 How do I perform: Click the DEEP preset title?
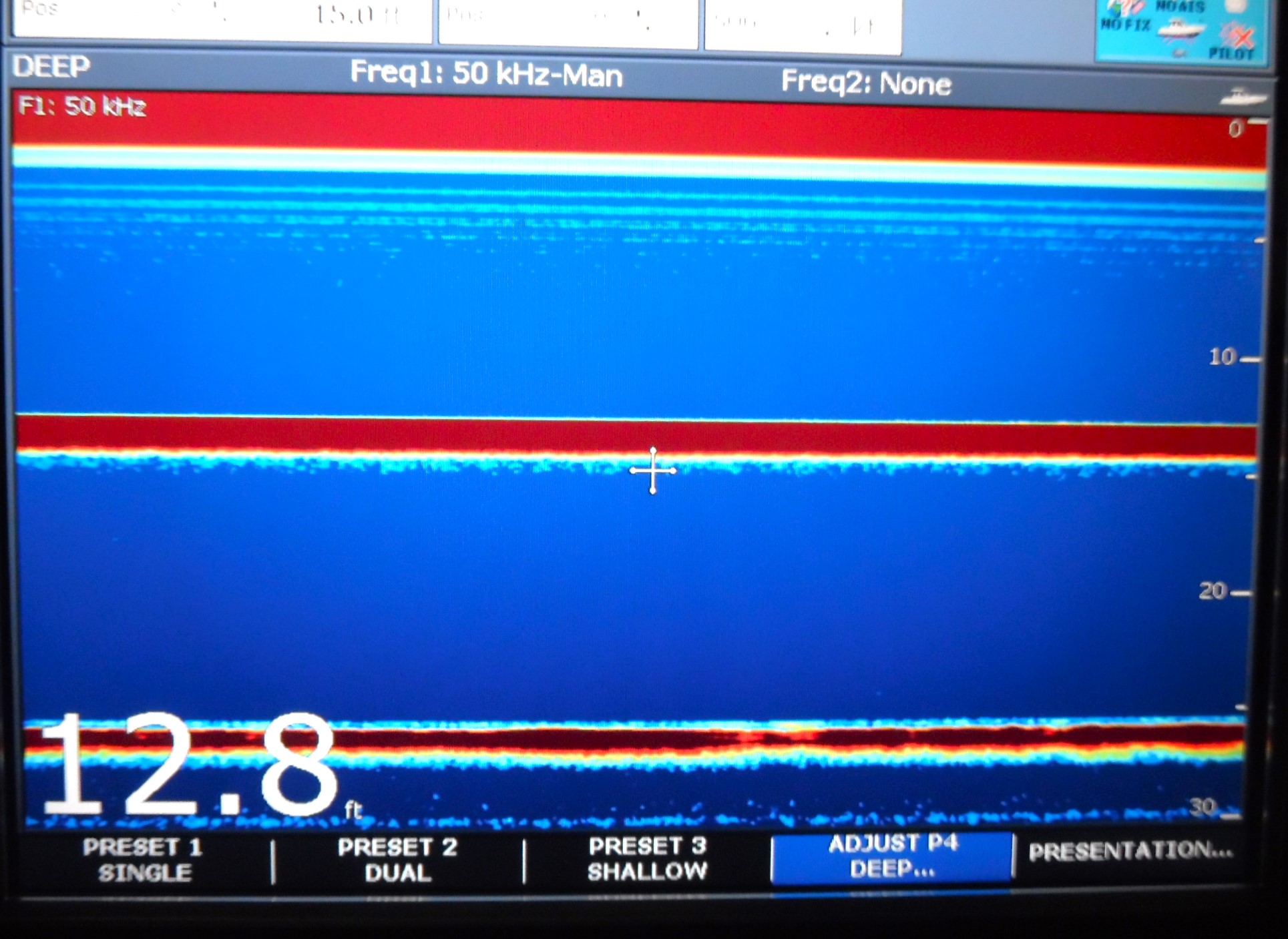(51, 66)
